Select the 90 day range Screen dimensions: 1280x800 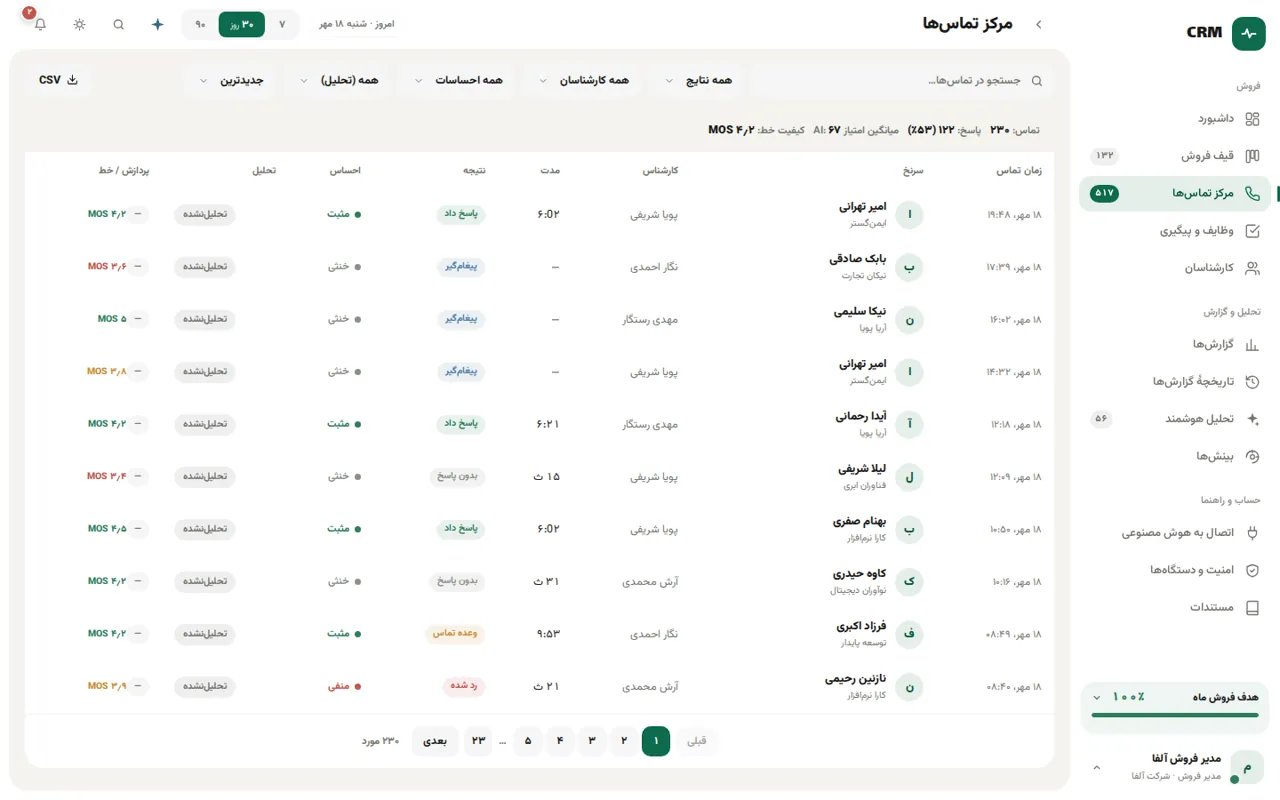(200, 24)
